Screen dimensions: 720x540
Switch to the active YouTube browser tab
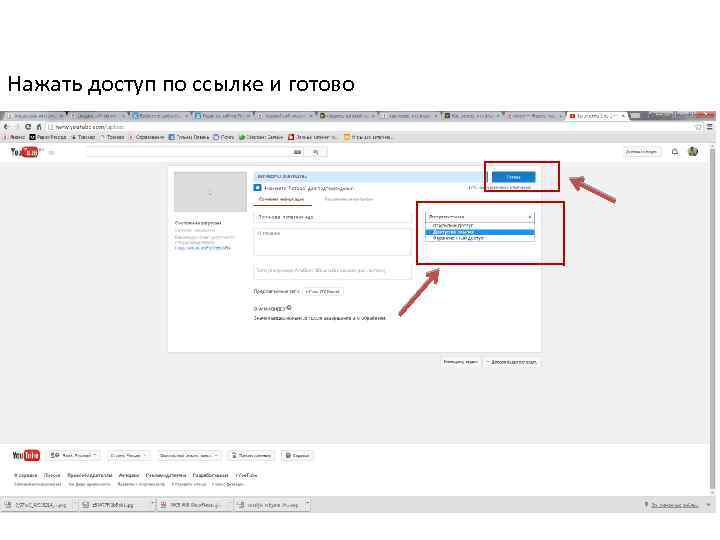tap(597, 116)
